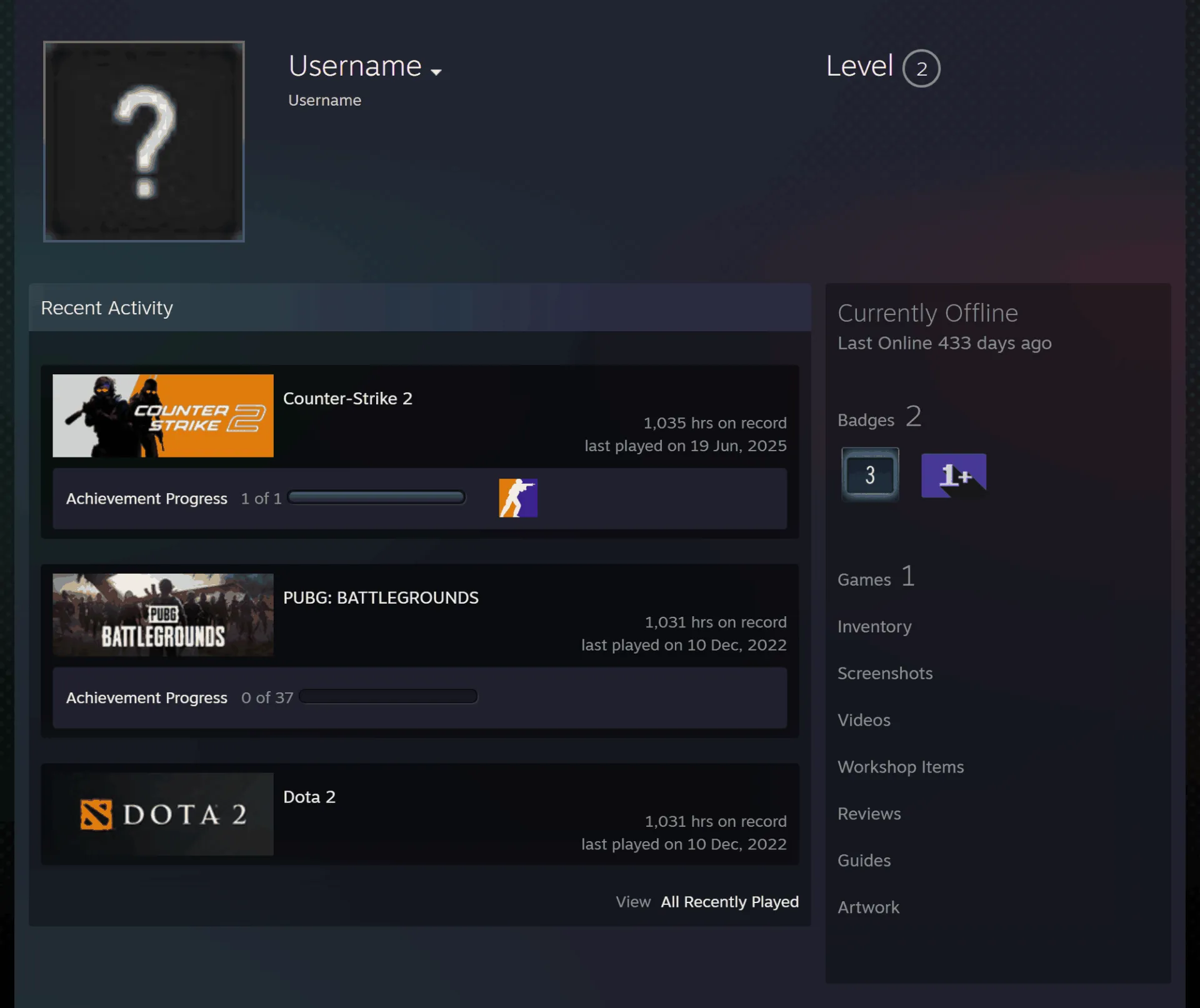The width and height of the screenshot is (1200, 1008).
Task: Open the Counter-Strike 2 game banner
Action: pyautogui.click(x=163, y=416)
